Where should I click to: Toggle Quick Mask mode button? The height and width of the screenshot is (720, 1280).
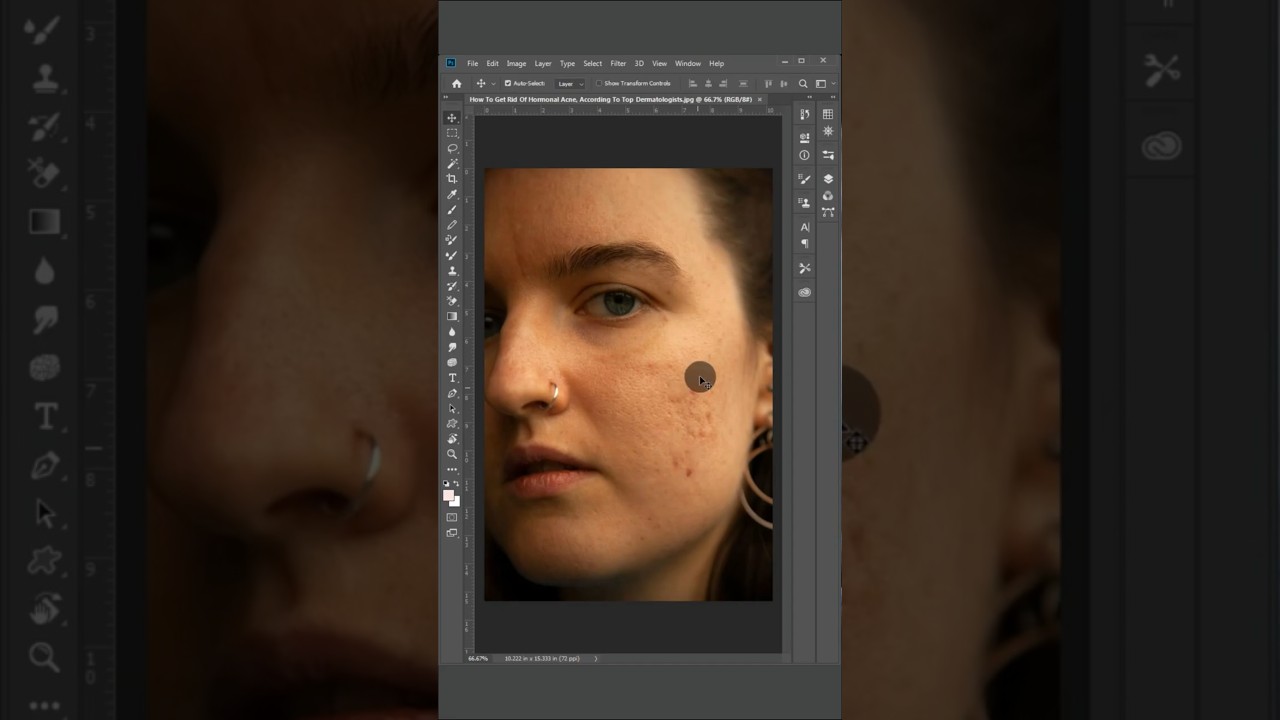pyautogui.click(x=452, y=517)
